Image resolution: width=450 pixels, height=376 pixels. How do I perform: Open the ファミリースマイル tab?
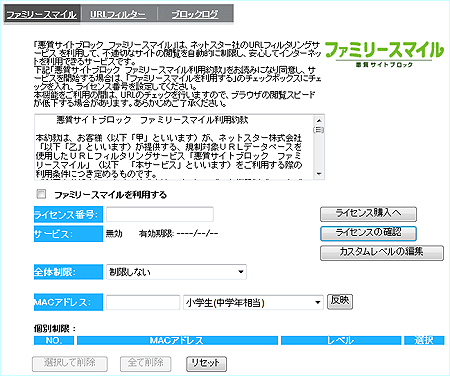(42, 14)
